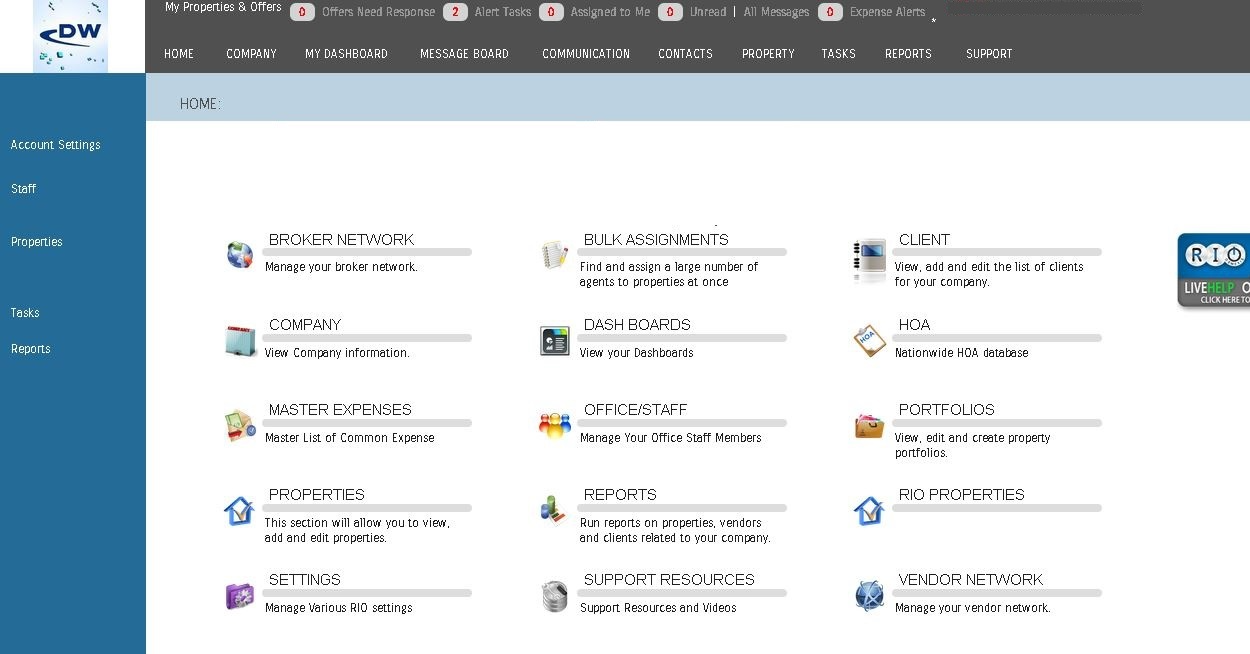1250x654 pixels.
Task: Open the Client list icon
Action: (x=868, y=258)
